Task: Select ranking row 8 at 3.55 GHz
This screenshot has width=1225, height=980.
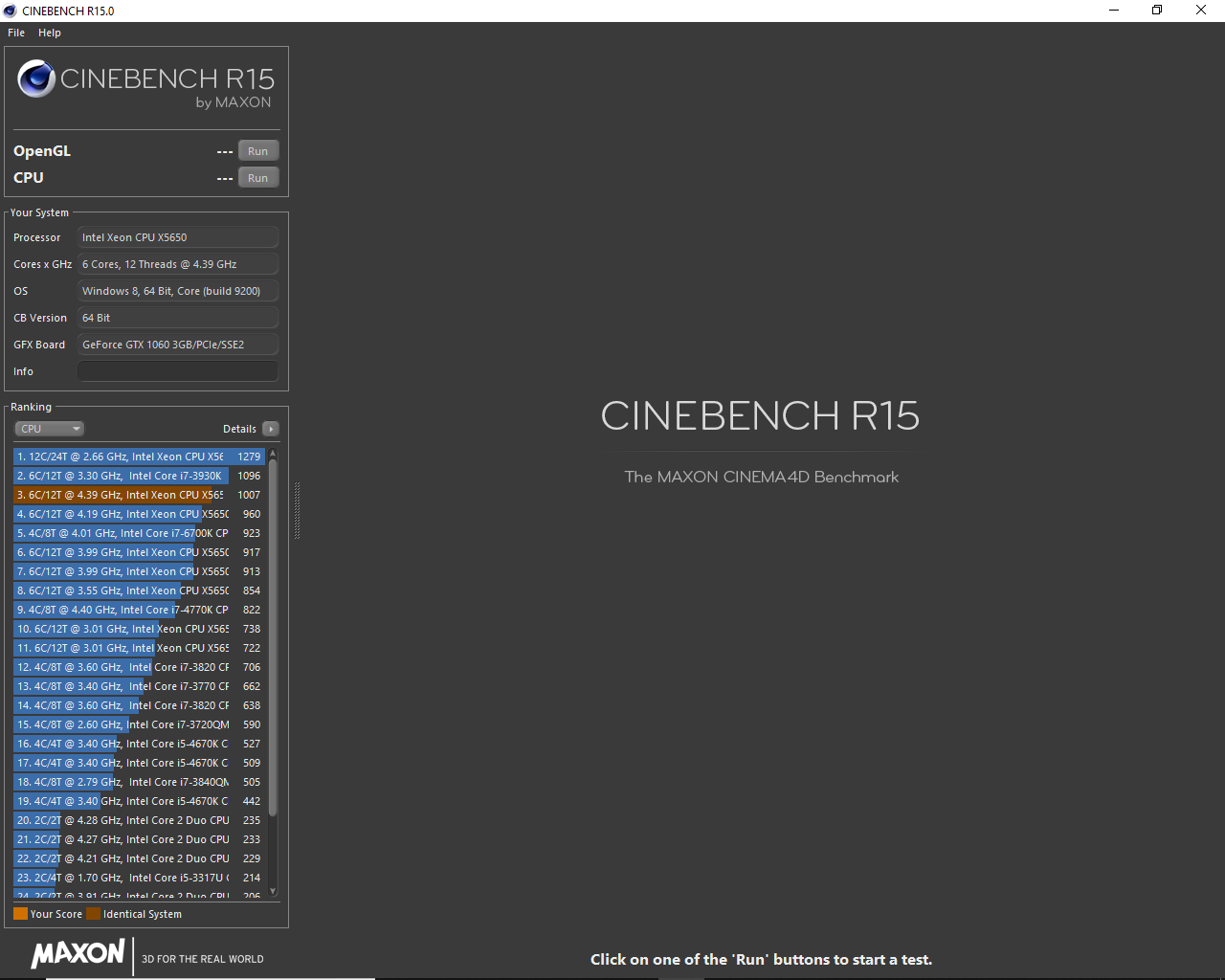Action: tap(140, 590)
